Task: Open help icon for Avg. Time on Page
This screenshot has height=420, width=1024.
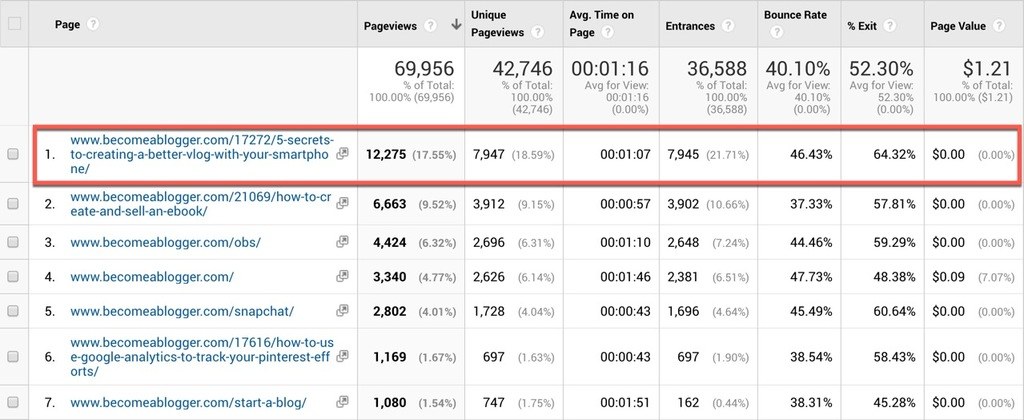Action: click(x=607, y=32)
